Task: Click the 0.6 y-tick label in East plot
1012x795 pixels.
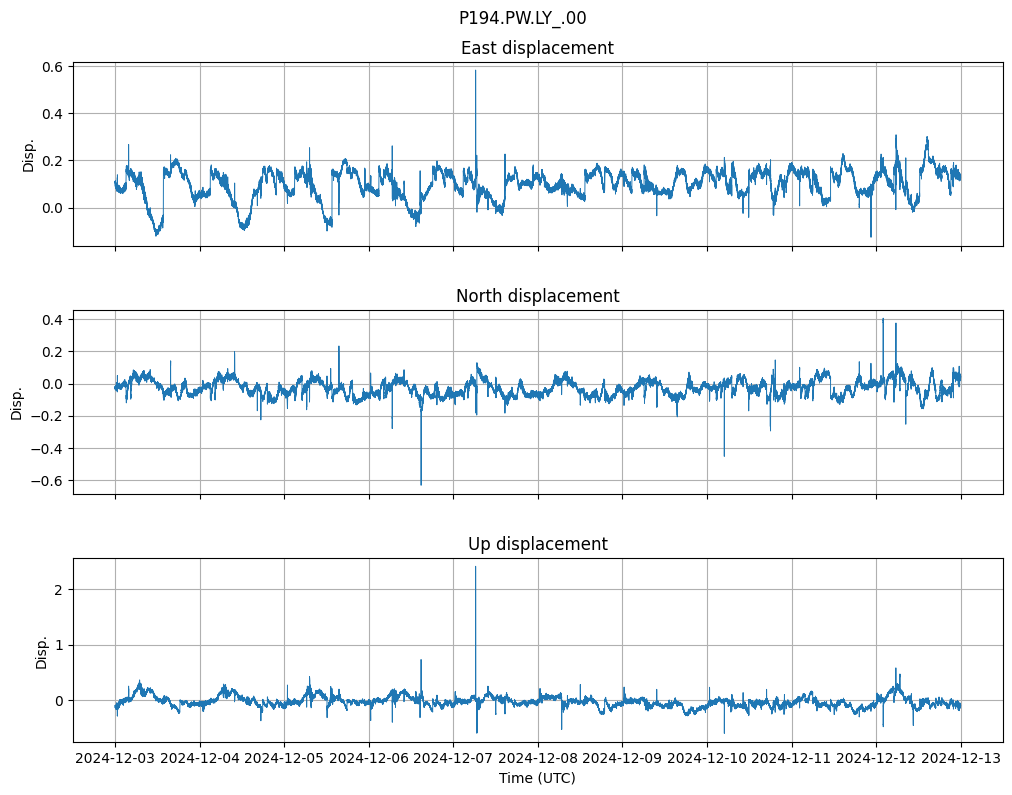Action: tap(51, 67)
